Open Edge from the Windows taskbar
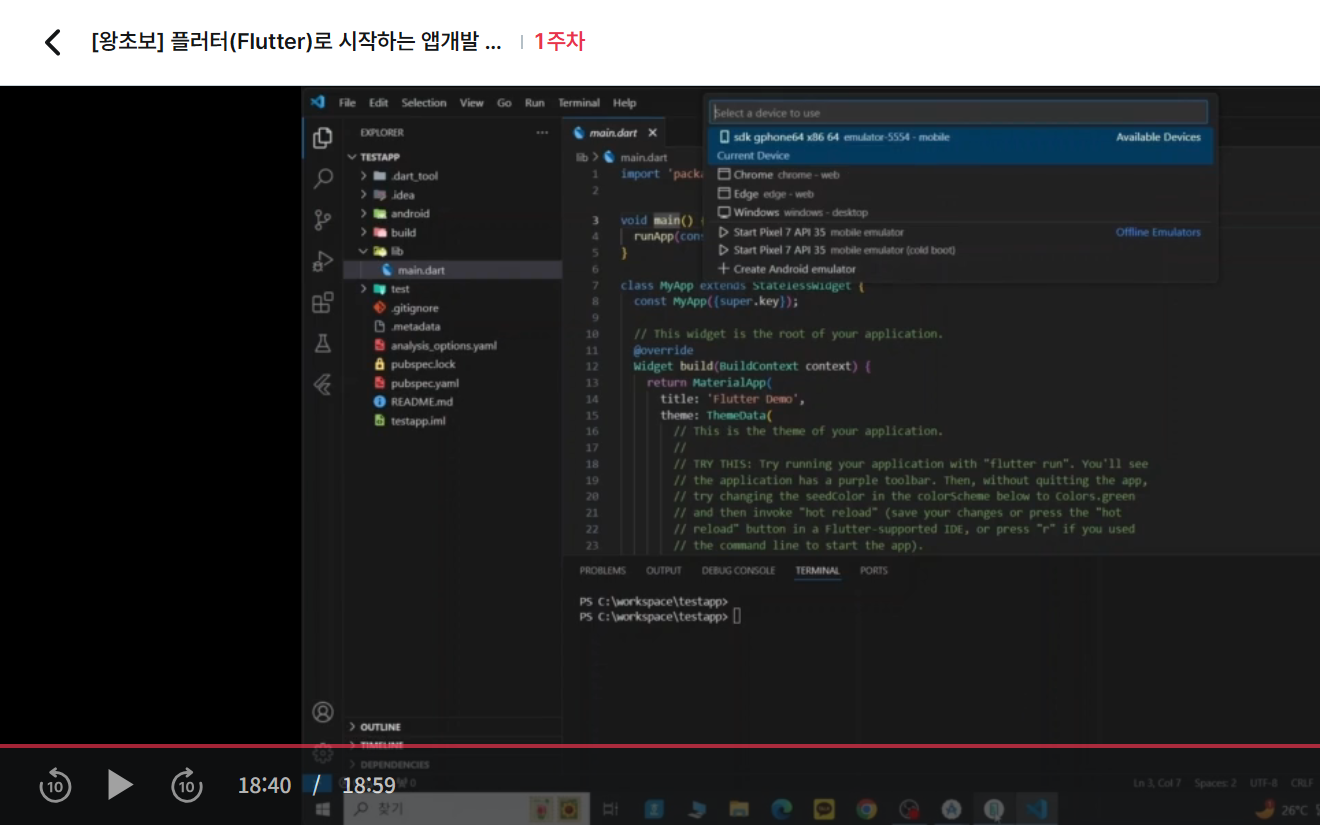1320x825 pixels. (x=781, y=808)
